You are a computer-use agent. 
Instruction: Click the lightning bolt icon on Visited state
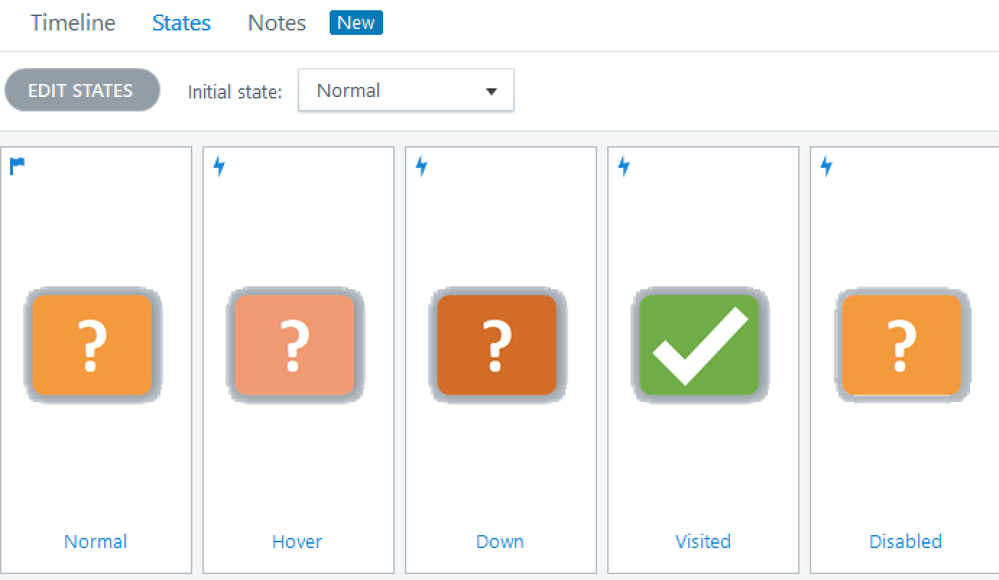[x=624, y=166]
